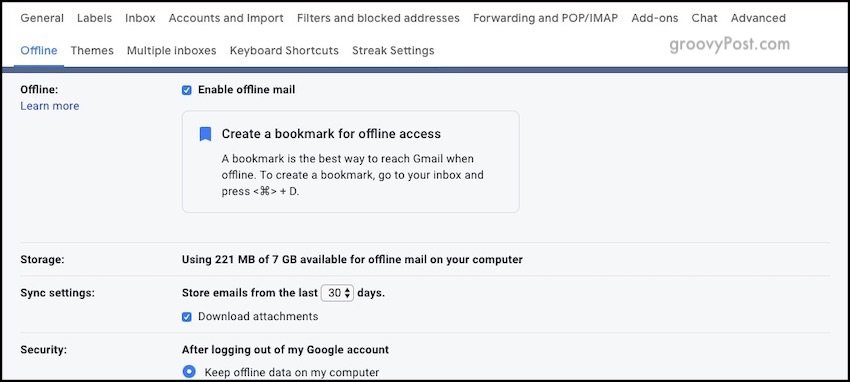
Task: Switch to the Add-ons tab
Action: tap(655, 18)
